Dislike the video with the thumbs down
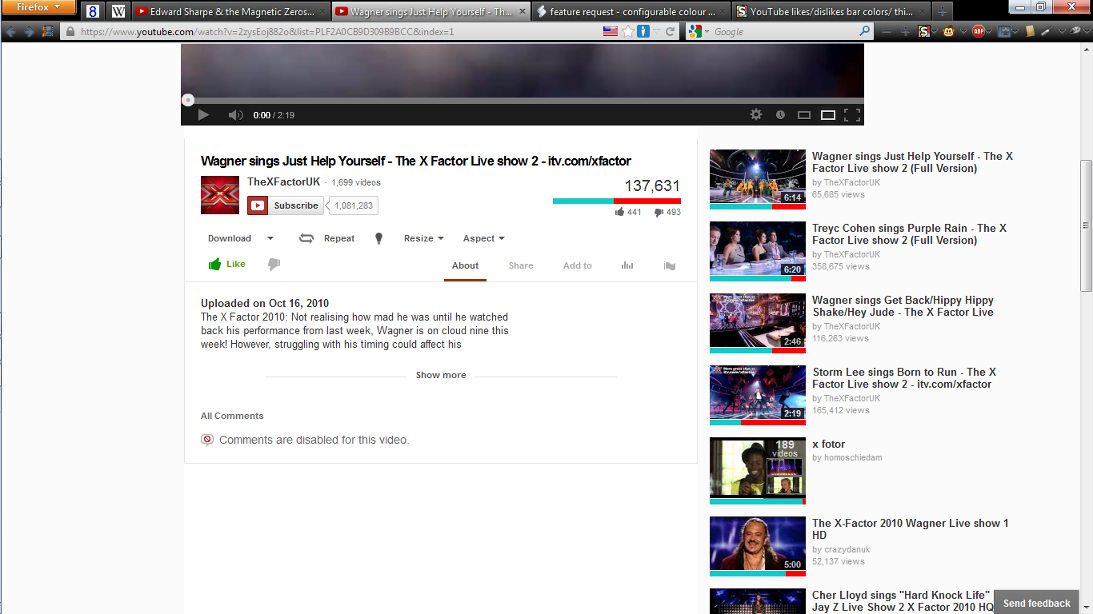Viewport: 1093px width, 614px height. pos(272,264)
